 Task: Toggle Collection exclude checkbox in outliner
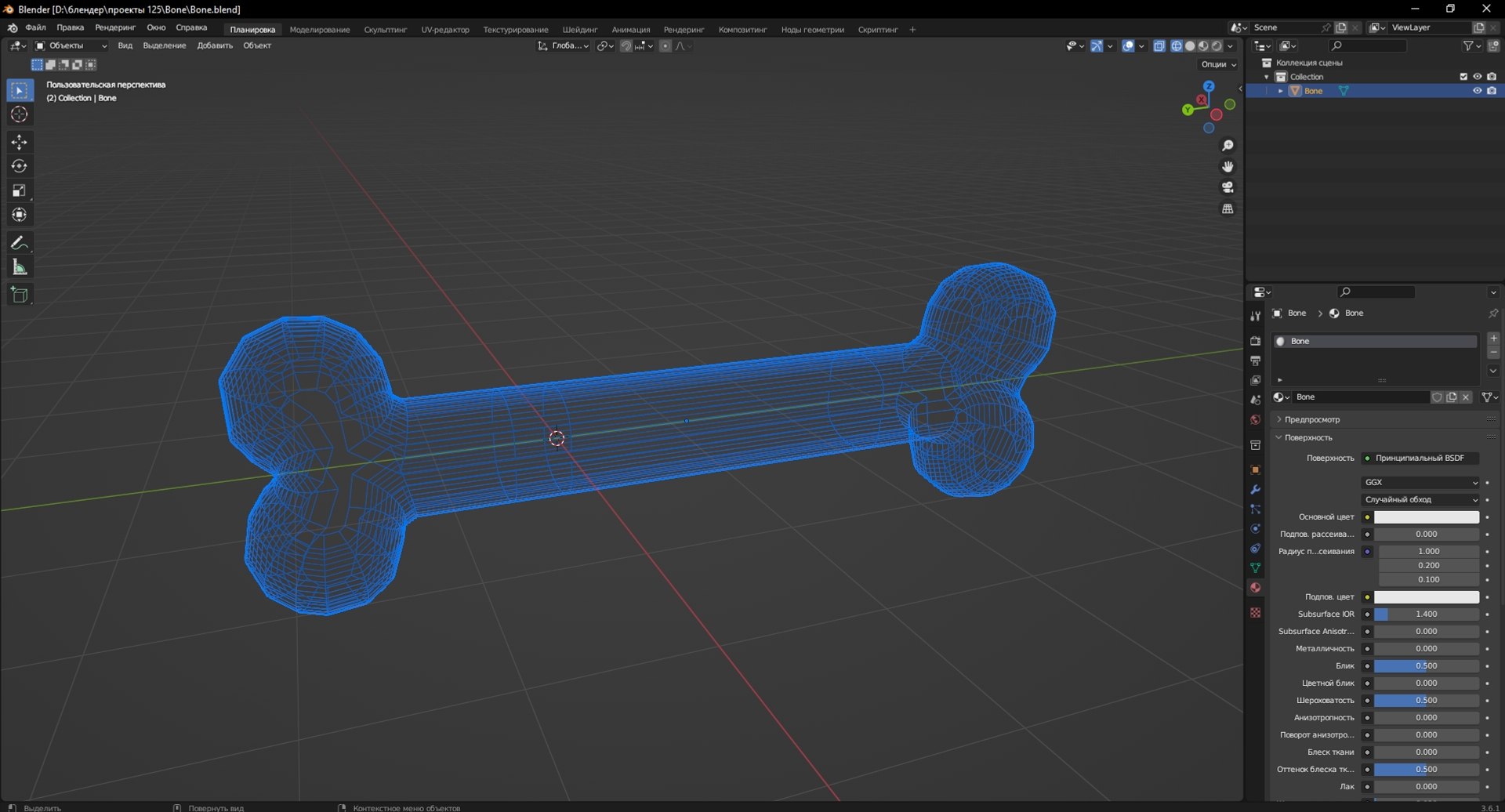point(1463,77)
